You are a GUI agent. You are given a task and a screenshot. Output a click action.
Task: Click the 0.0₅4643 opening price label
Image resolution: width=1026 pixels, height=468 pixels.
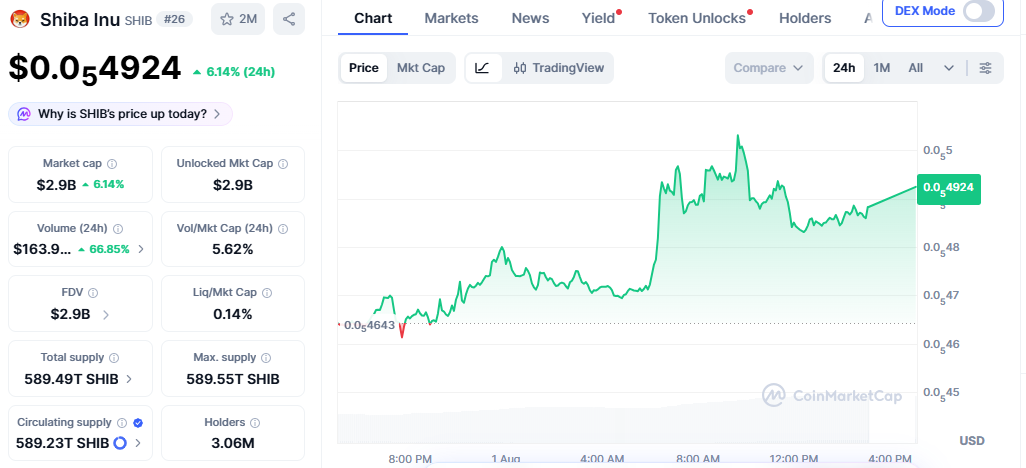coord(368,325)
